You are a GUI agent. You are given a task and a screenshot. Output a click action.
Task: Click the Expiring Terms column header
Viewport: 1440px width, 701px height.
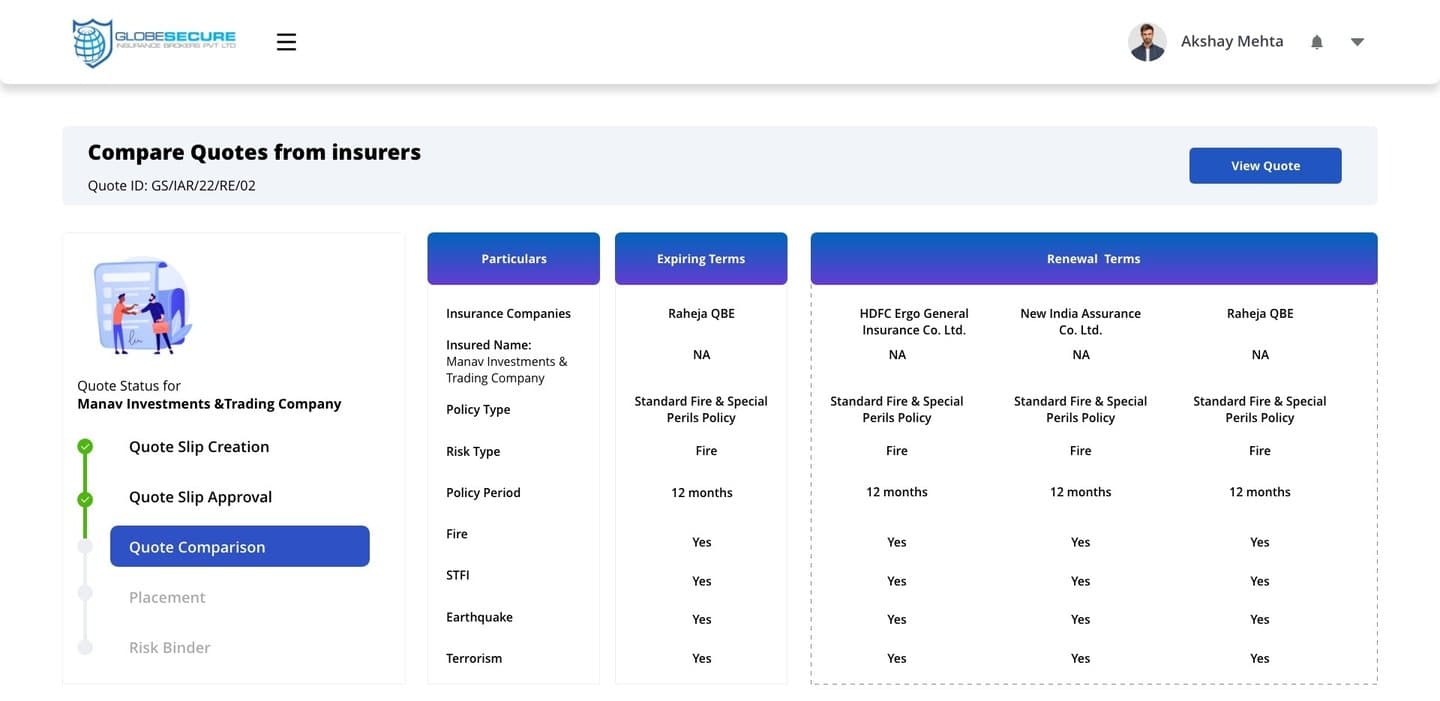[701, 259]
